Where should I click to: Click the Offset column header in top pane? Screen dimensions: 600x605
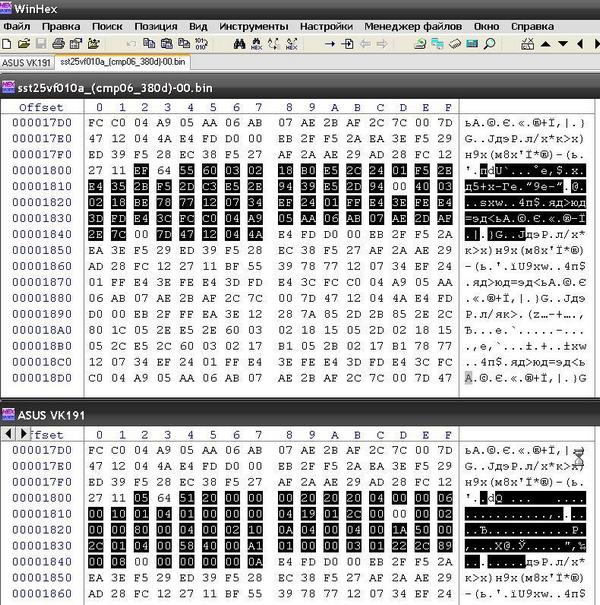[x=41, y=107]
